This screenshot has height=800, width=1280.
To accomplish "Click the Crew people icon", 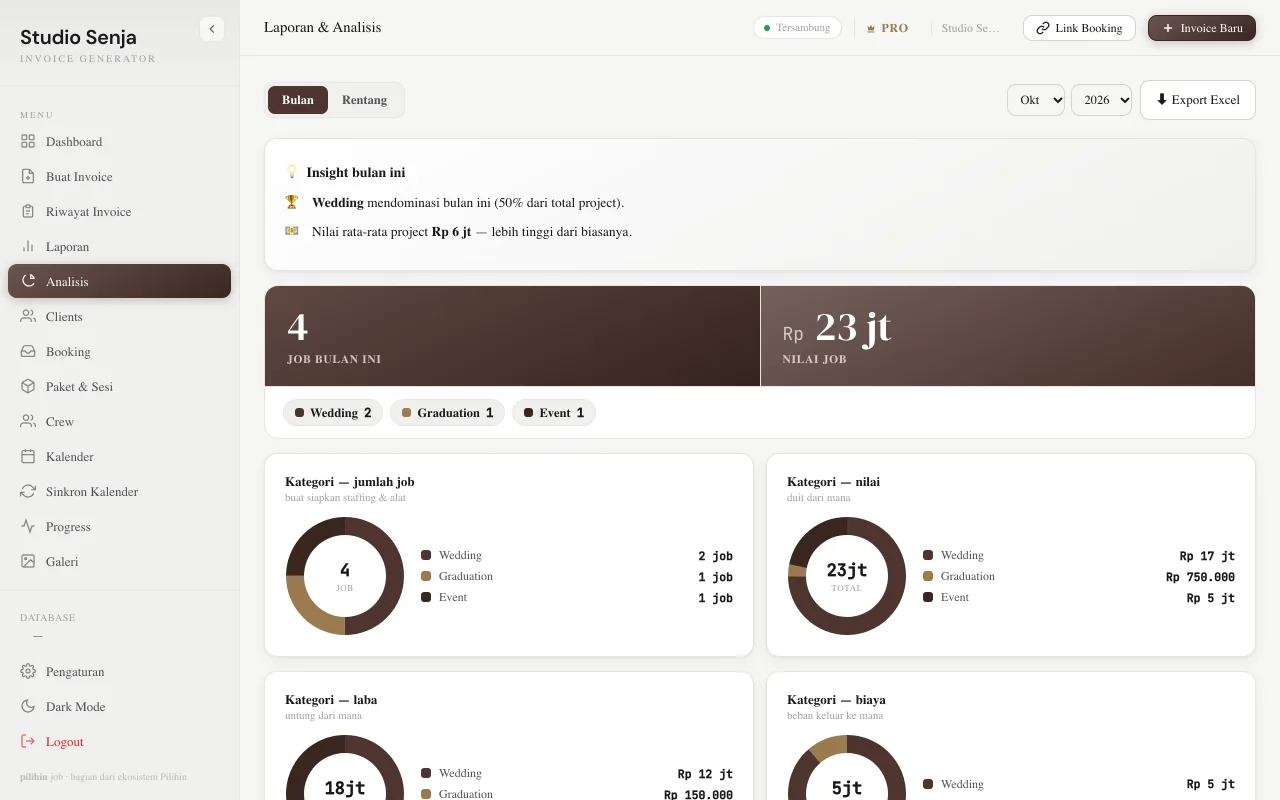I will coord(28,422).
